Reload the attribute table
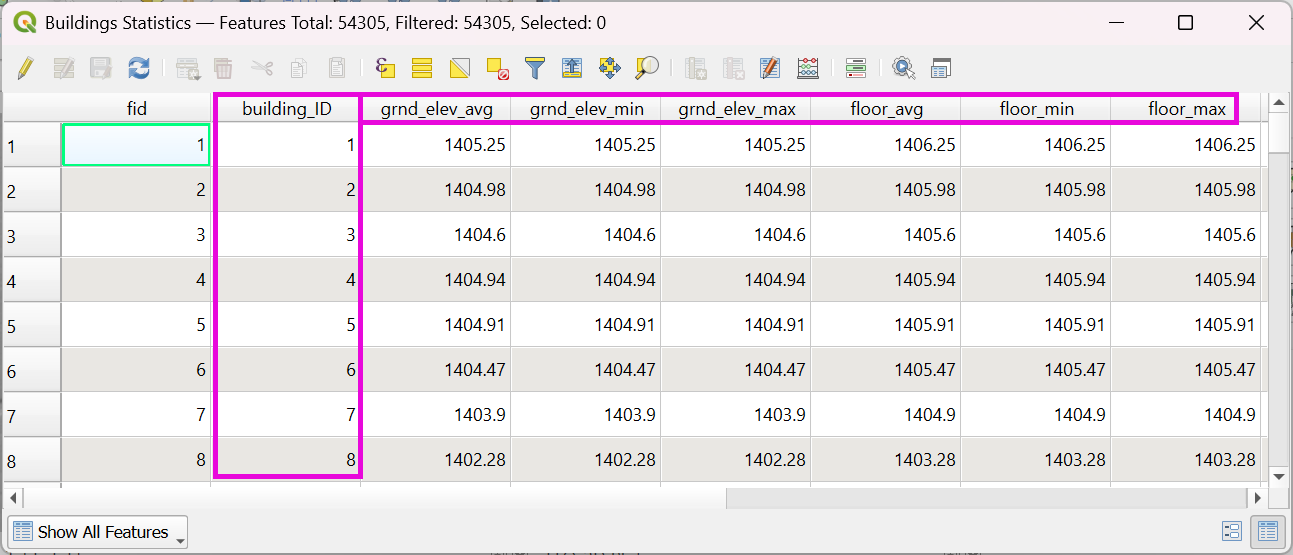 (x=138, y=68)
